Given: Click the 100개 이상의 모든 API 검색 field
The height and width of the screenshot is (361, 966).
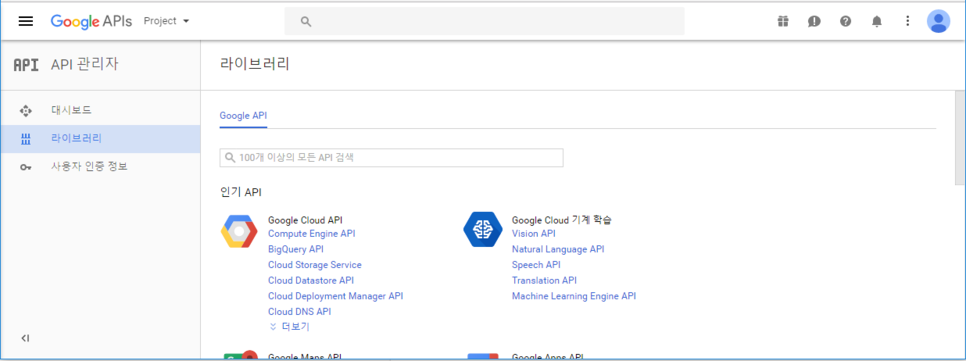Looking at the screenshot, I should point(391,158).
